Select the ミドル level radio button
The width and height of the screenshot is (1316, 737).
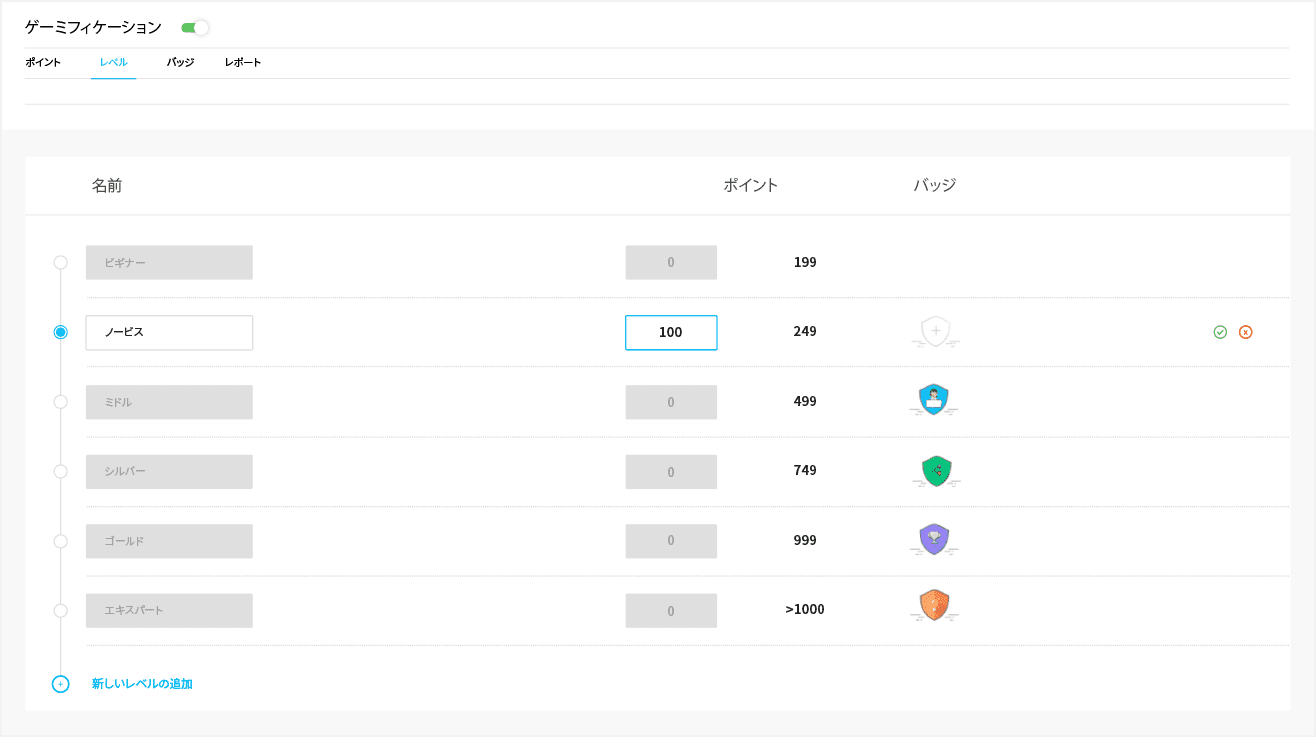[x=61, y=402]
